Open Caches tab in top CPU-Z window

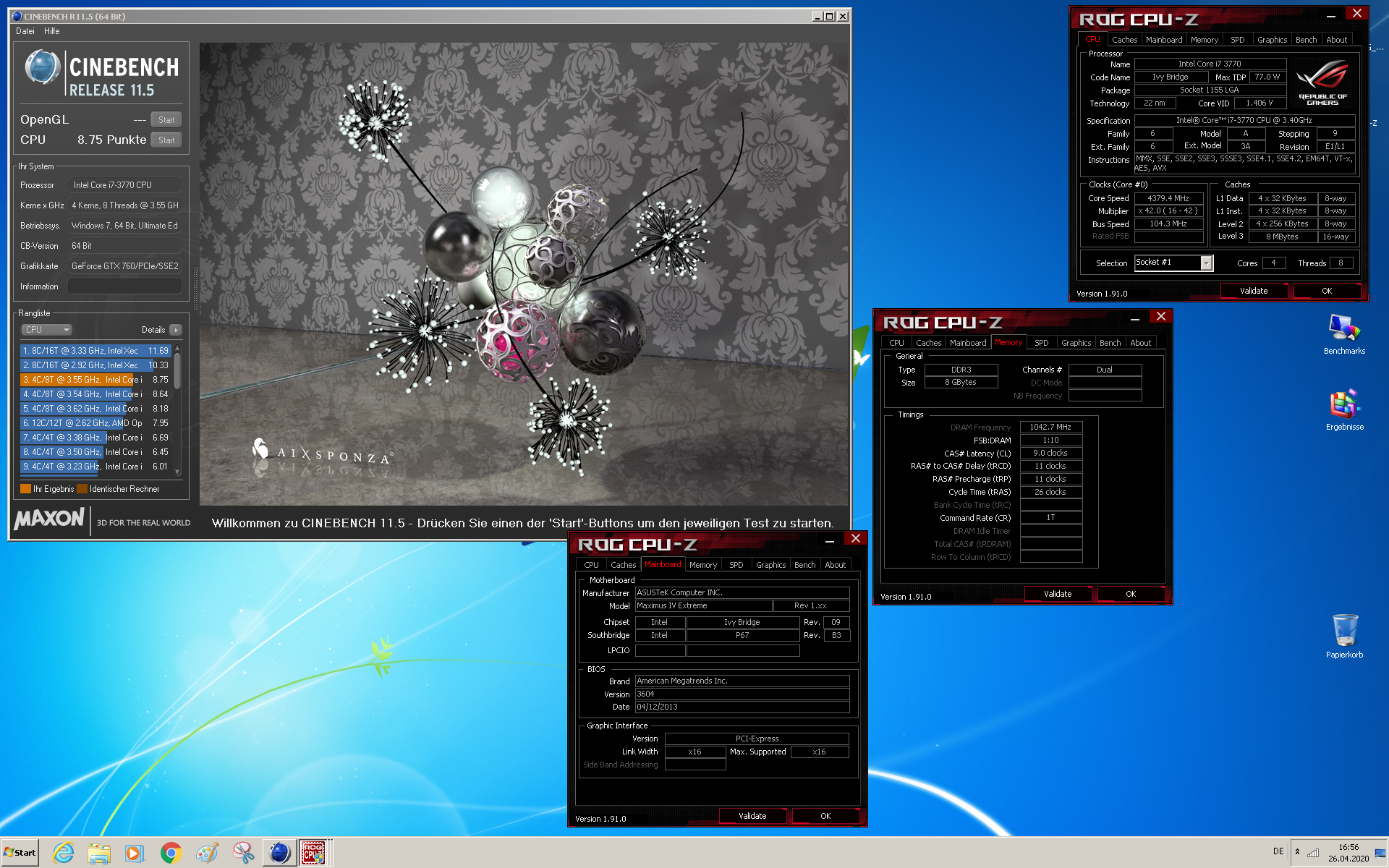(x=1124, y=40)
